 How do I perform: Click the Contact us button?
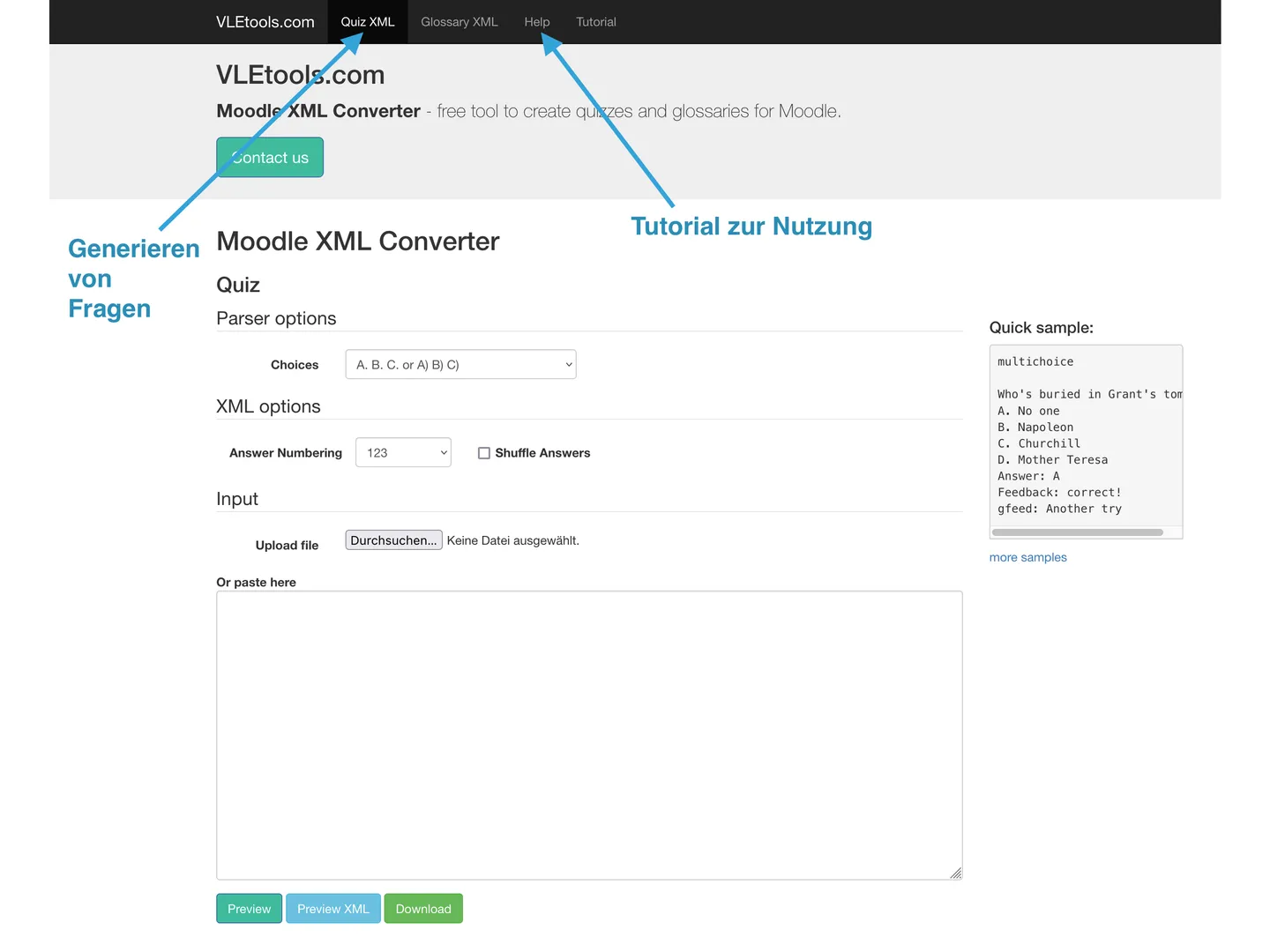coord(270,157)
